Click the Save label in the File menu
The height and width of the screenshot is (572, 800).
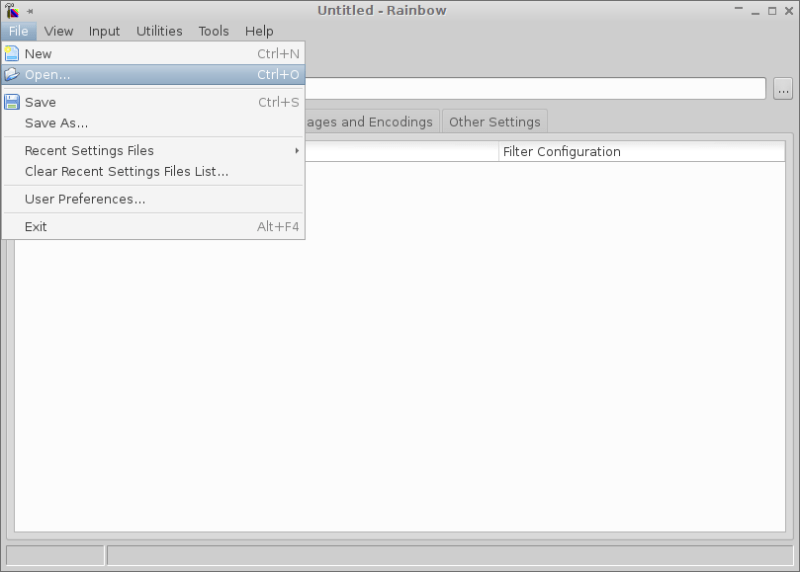tap(40, 102)
